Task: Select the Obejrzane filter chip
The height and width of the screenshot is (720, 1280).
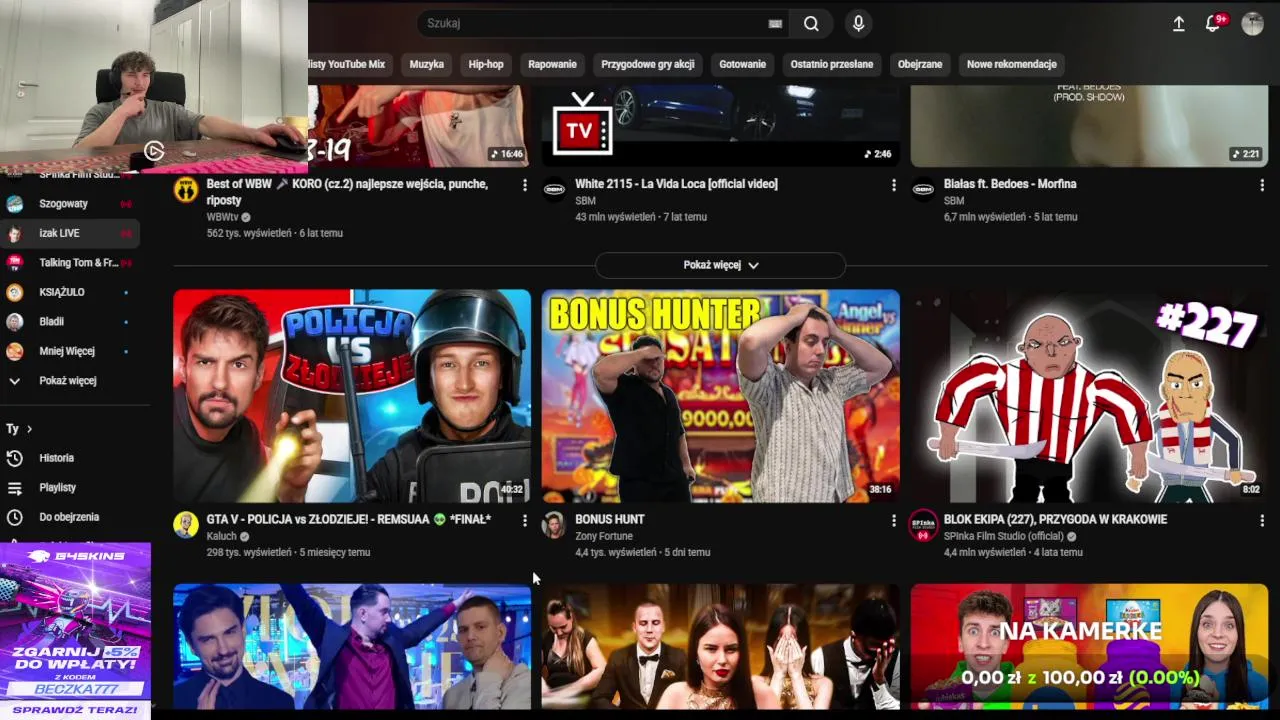Action: (920, 64)
